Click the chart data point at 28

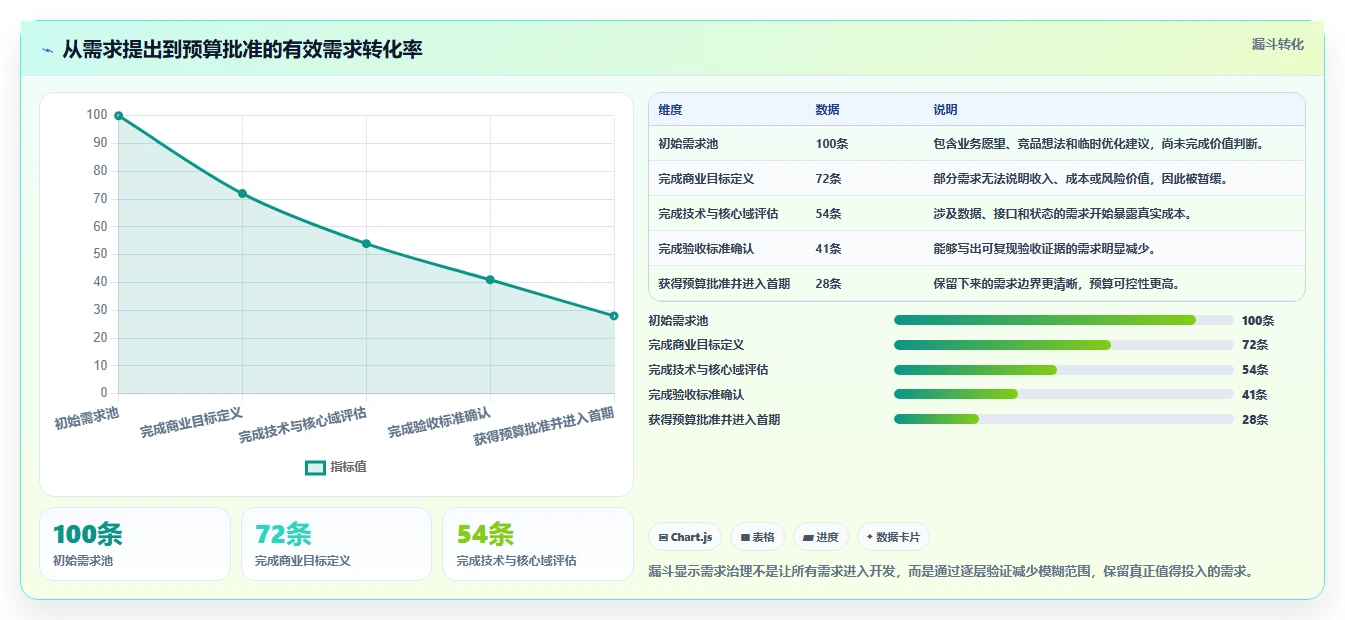click(614, 315)
